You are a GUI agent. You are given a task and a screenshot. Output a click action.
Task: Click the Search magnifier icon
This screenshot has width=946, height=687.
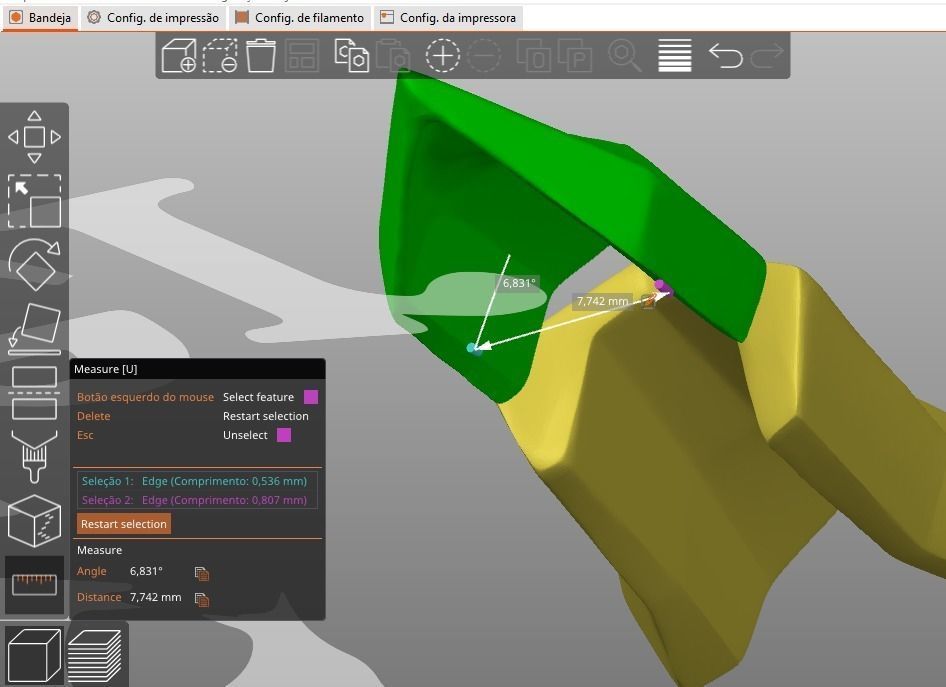pyautogui.click(x=624, y=55)
